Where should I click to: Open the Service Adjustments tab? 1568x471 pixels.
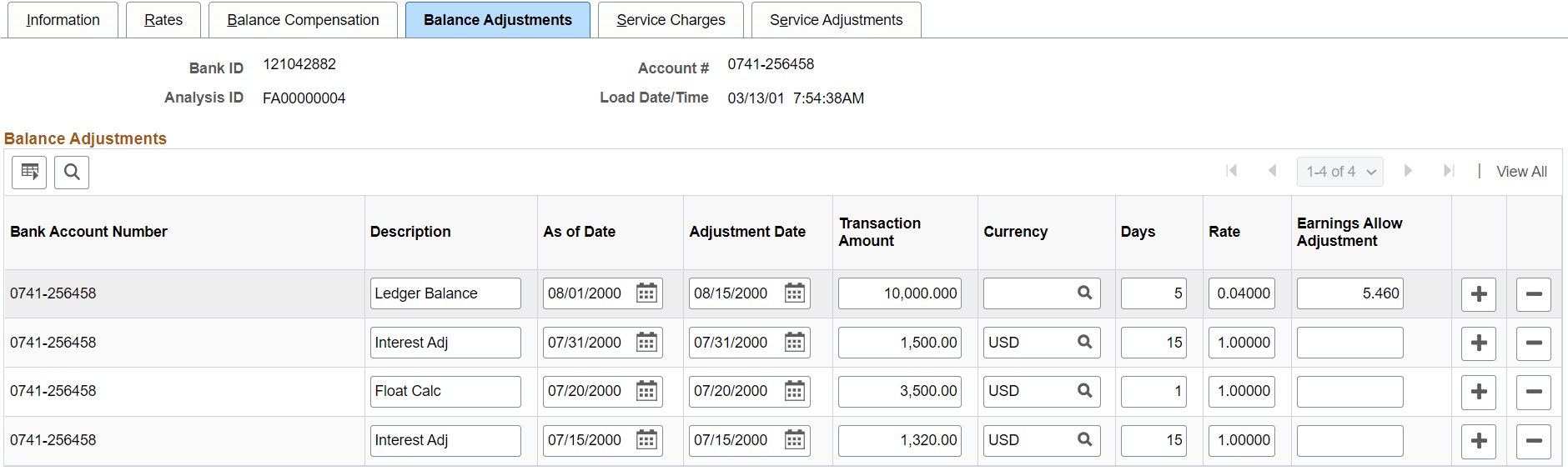coord(836,20)
